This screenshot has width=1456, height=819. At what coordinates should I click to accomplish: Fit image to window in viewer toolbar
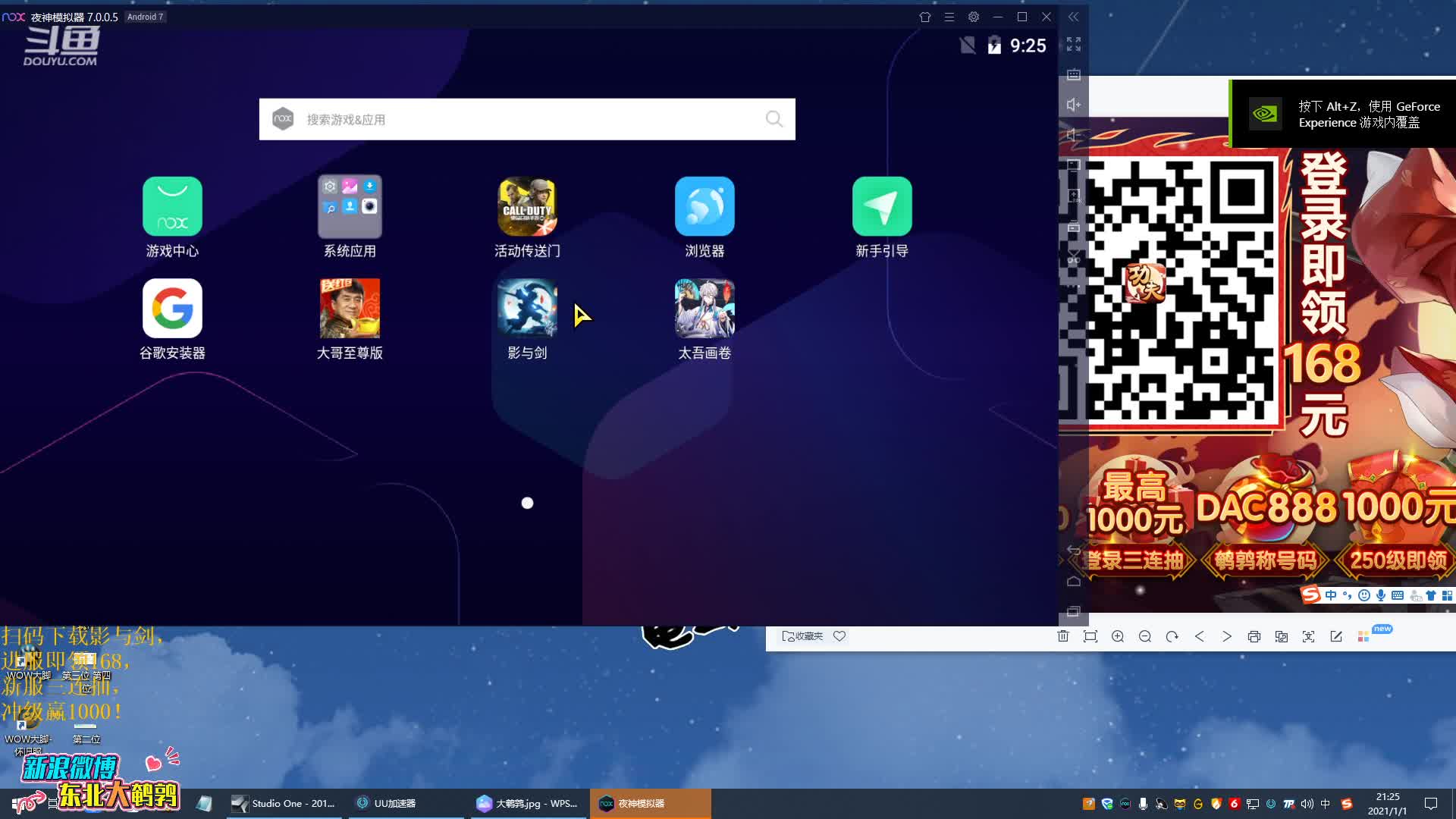(x=1090, y=636)
